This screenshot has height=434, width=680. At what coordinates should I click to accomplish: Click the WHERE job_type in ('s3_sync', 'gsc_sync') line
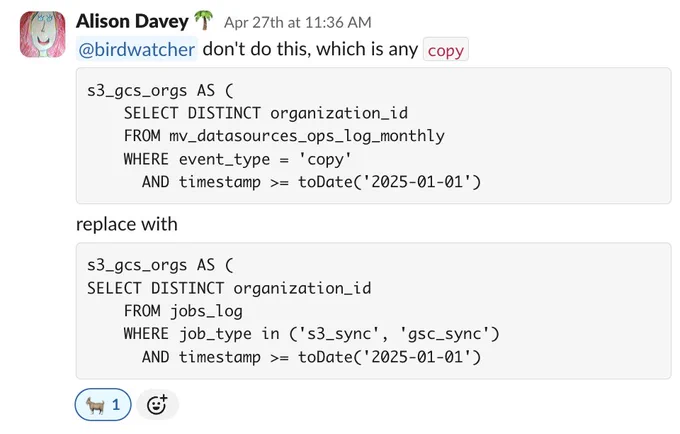click(311, 334)
